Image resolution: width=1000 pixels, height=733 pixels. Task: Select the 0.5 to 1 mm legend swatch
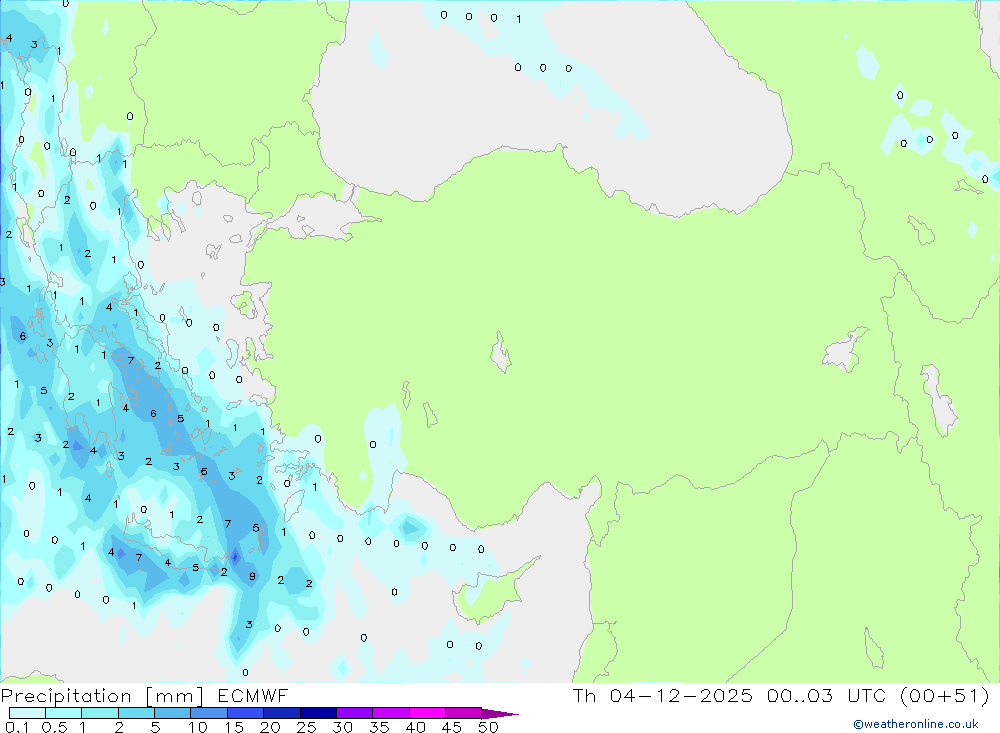tap(64, 713)
